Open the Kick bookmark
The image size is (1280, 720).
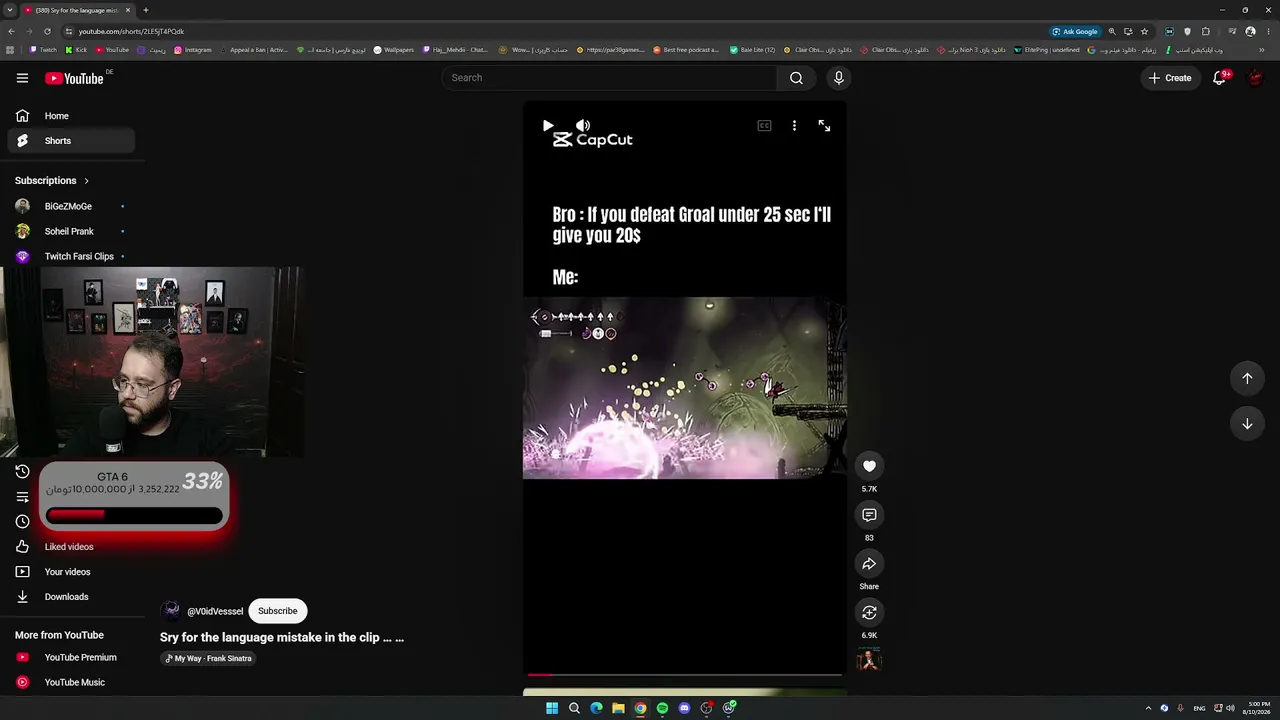coord(76,50)
